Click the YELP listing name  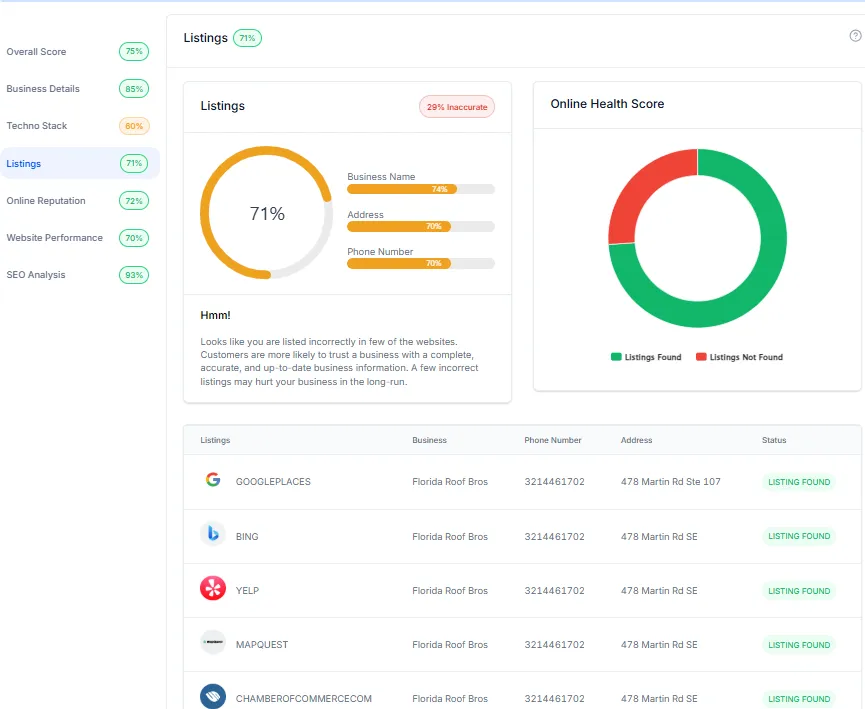[x=247, y=590]
